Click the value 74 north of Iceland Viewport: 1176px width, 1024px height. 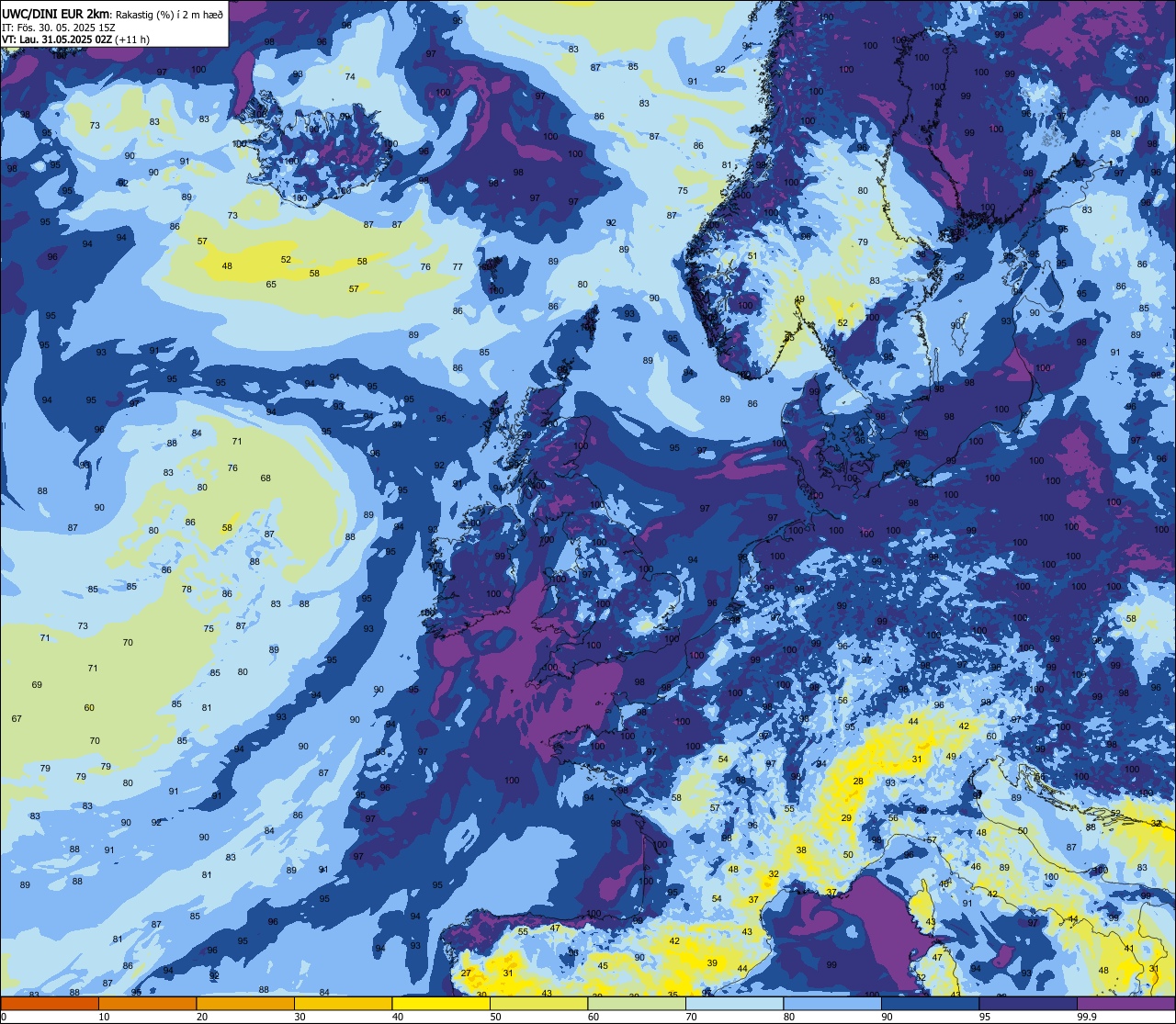pyautogui.click(x=350, y=76)
